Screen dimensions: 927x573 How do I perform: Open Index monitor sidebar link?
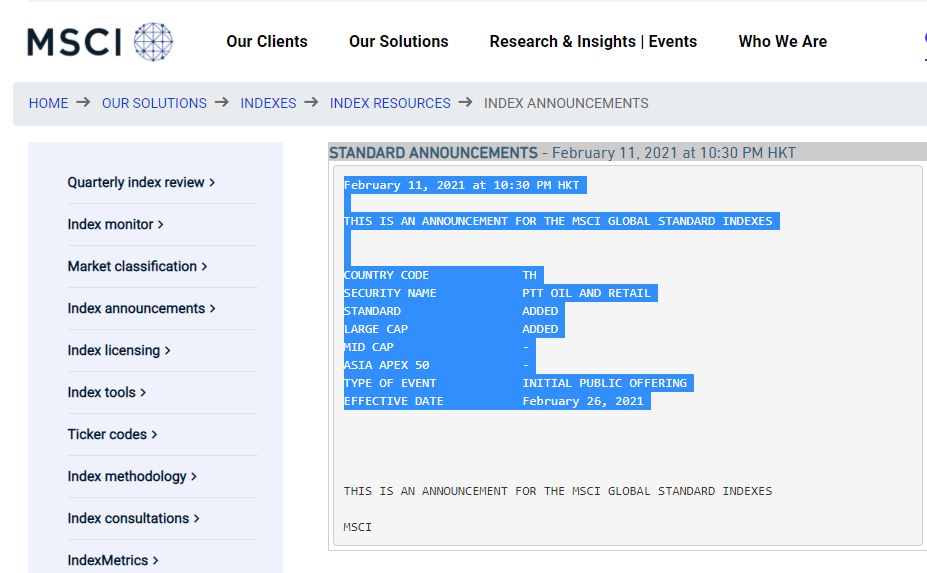[115, 224]
